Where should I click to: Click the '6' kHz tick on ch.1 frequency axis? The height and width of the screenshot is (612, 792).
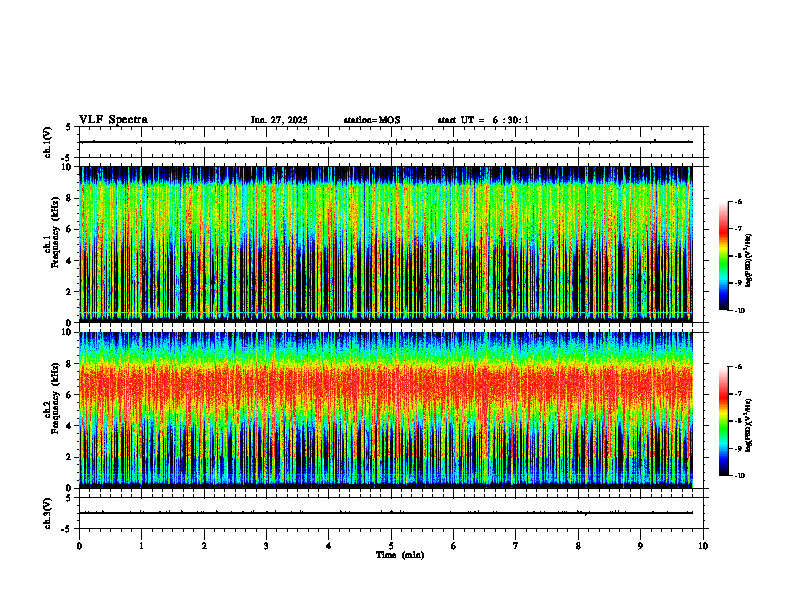click(69, 229)
